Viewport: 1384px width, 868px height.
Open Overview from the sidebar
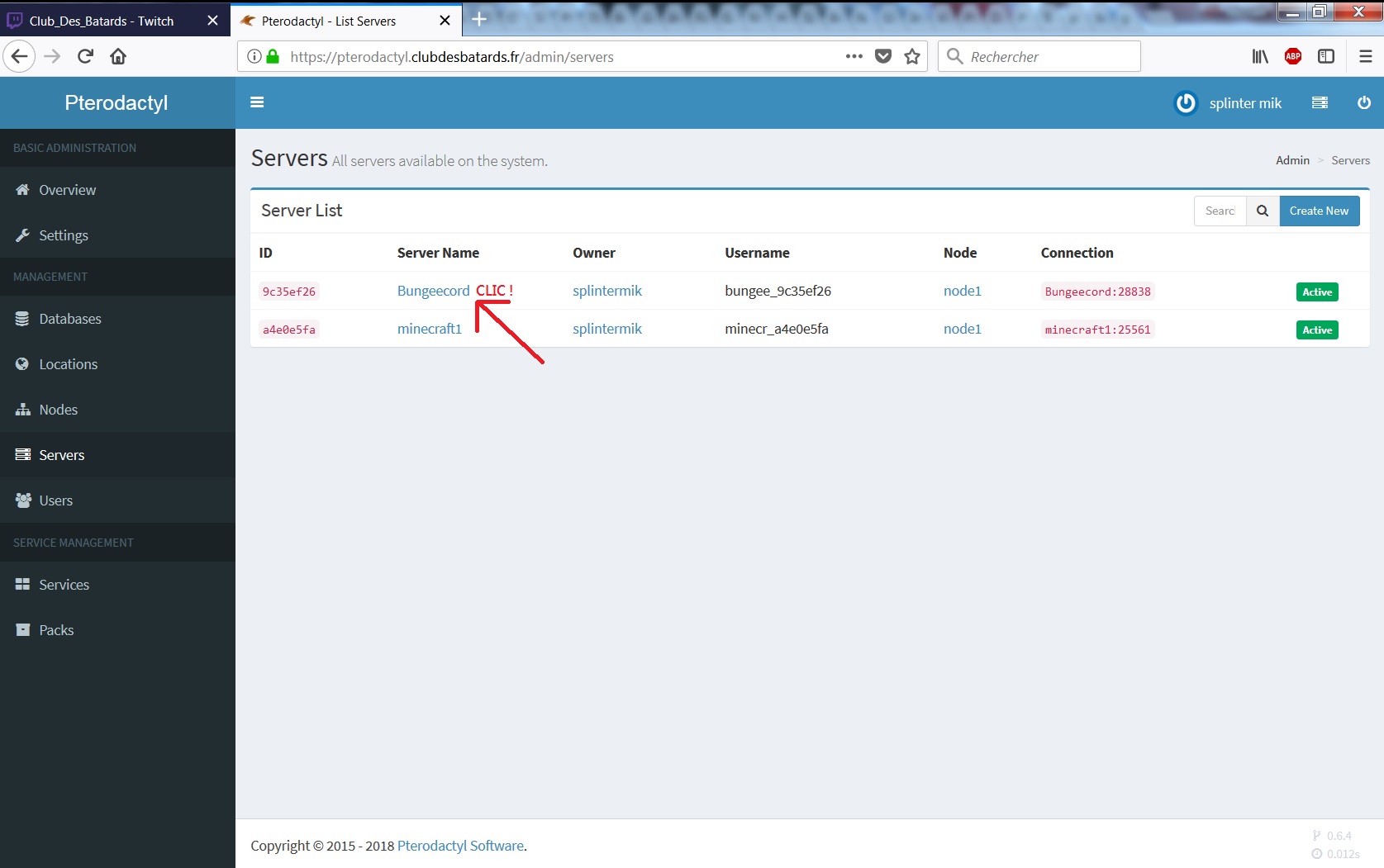tap(66, 189)
